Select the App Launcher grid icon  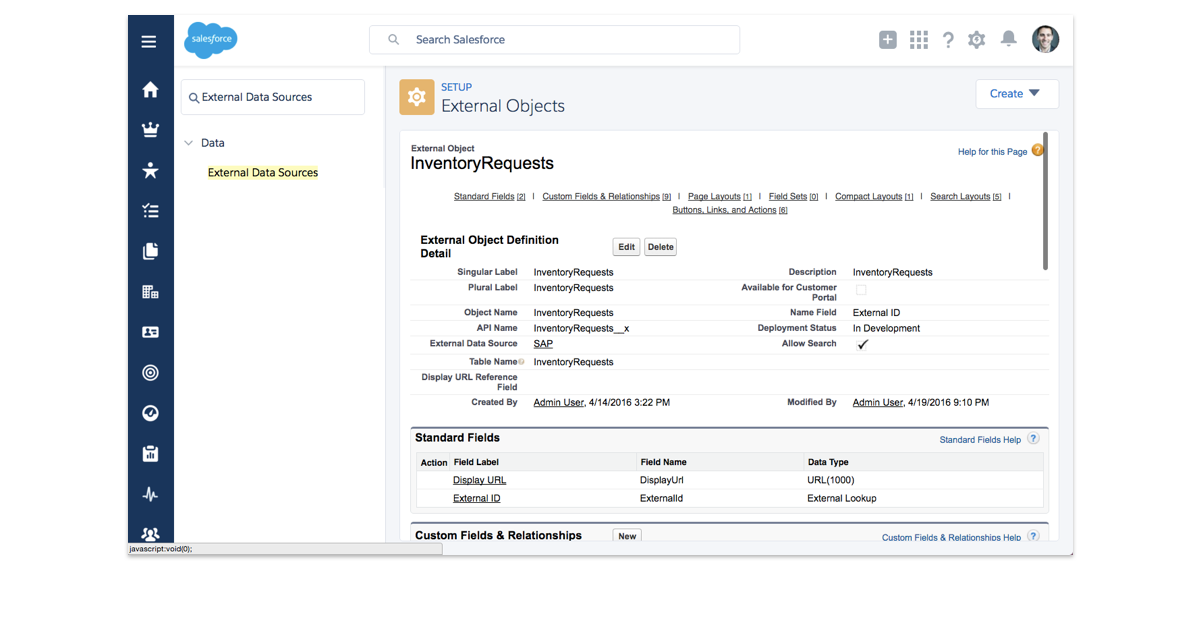pyautogui.click(x=919, y=39)
